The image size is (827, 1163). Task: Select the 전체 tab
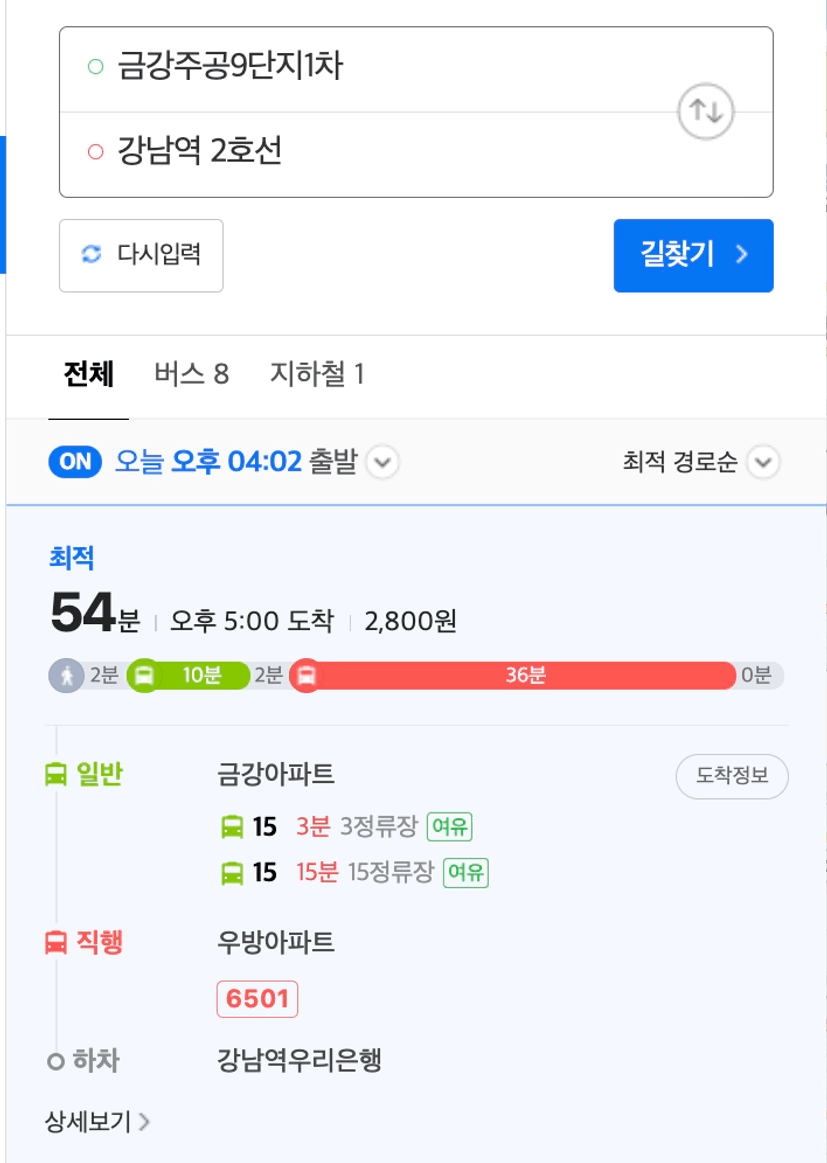click(88, 374)
